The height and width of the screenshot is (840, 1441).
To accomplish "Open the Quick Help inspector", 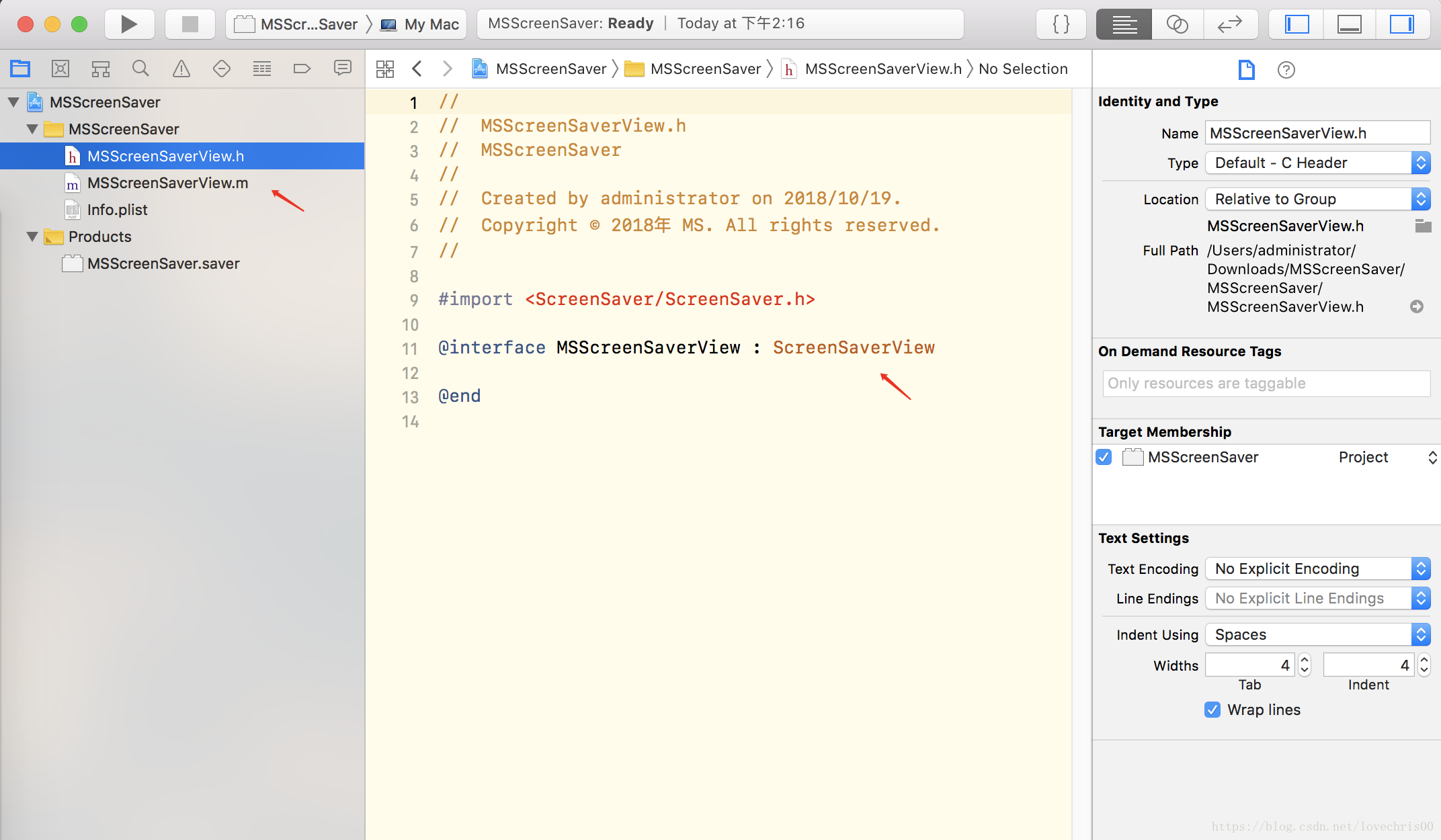I will [1286, 70].
